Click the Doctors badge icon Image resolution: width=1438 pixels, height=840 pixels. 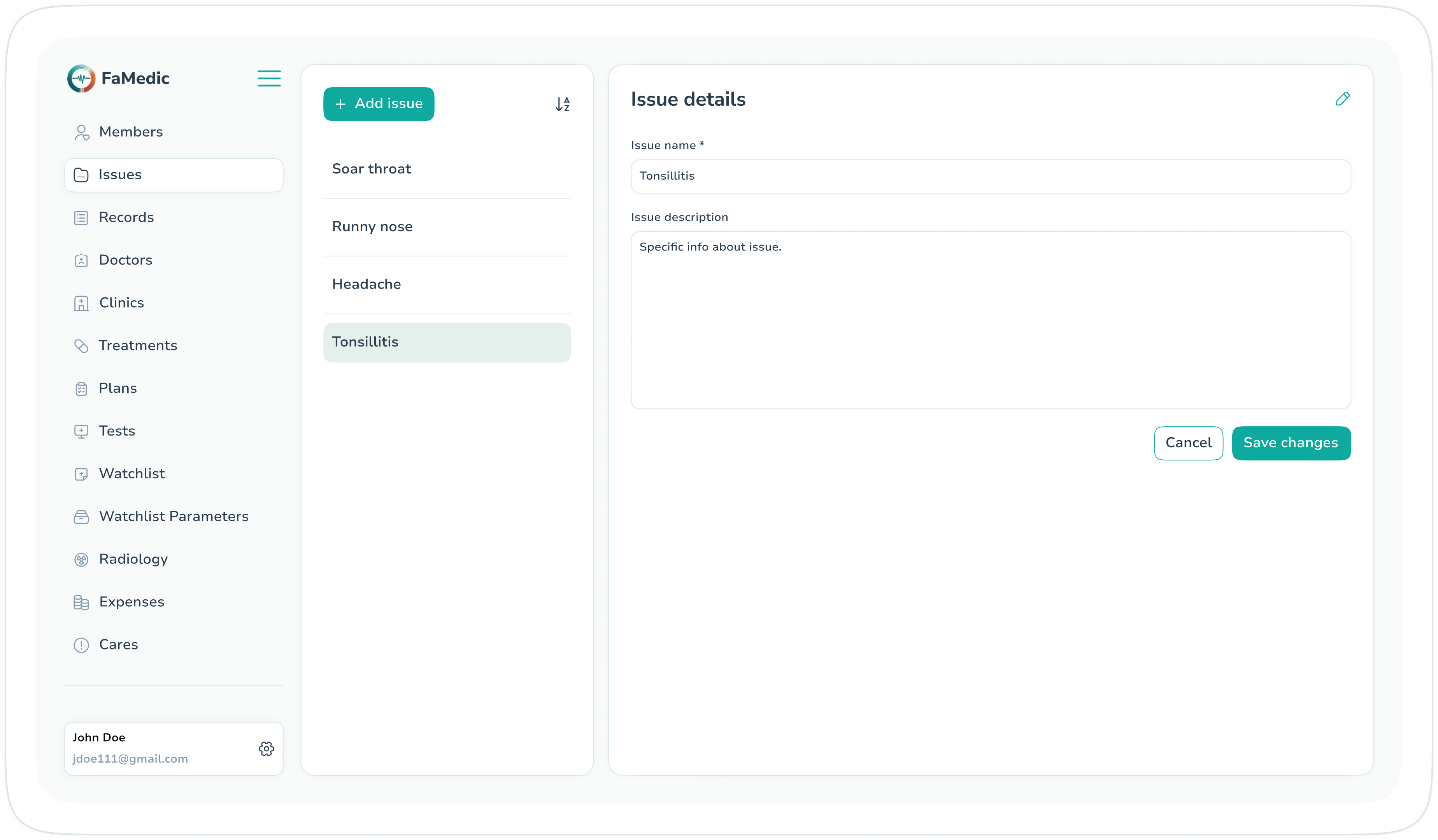81,261
